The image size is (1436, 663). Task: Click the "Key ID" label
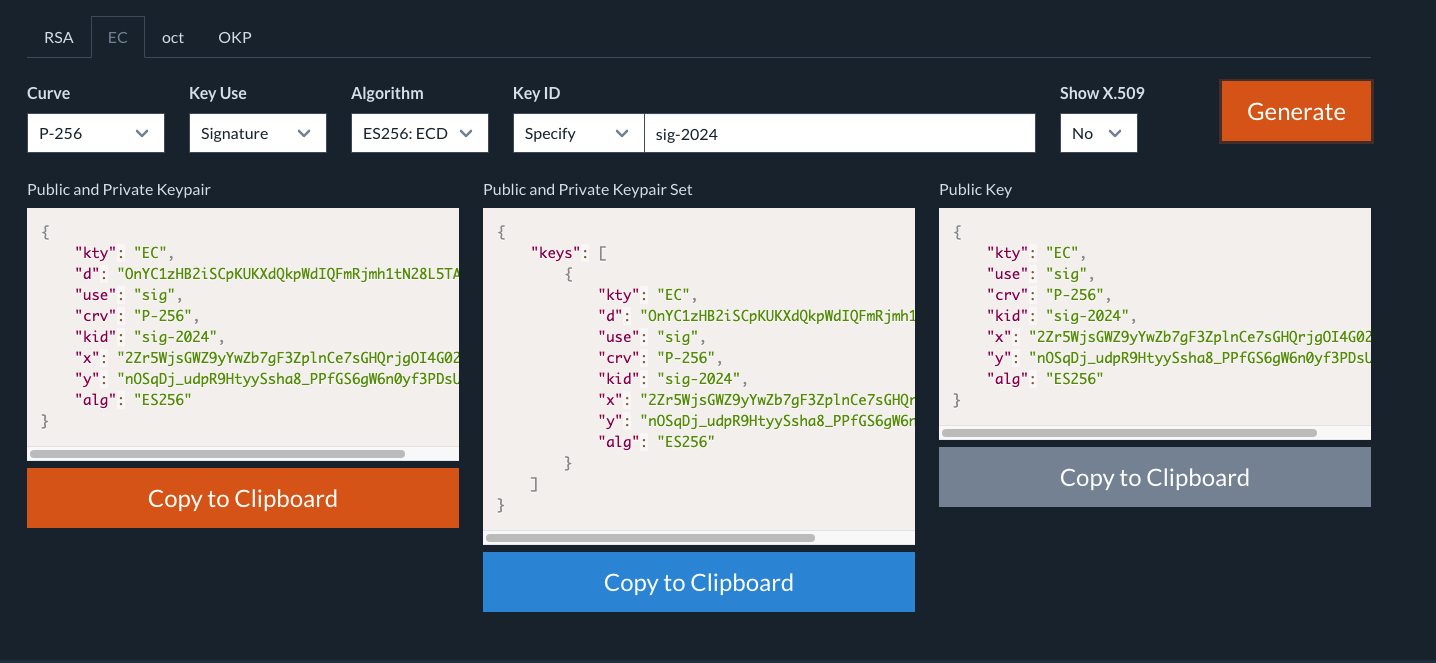[x=537, y=93]
